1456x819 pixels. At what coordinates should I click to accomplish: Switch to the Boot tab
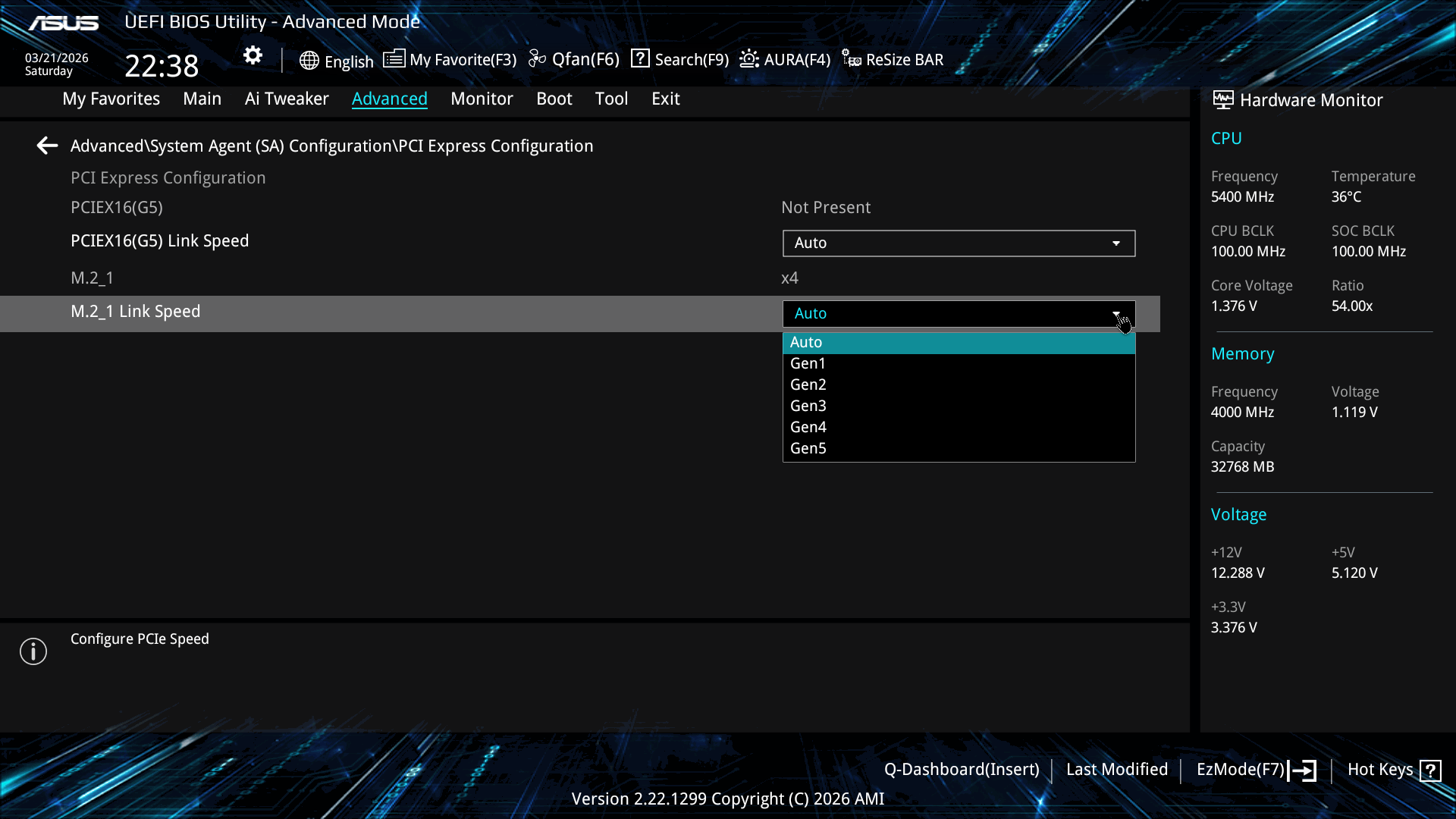[x=554, y=99]
